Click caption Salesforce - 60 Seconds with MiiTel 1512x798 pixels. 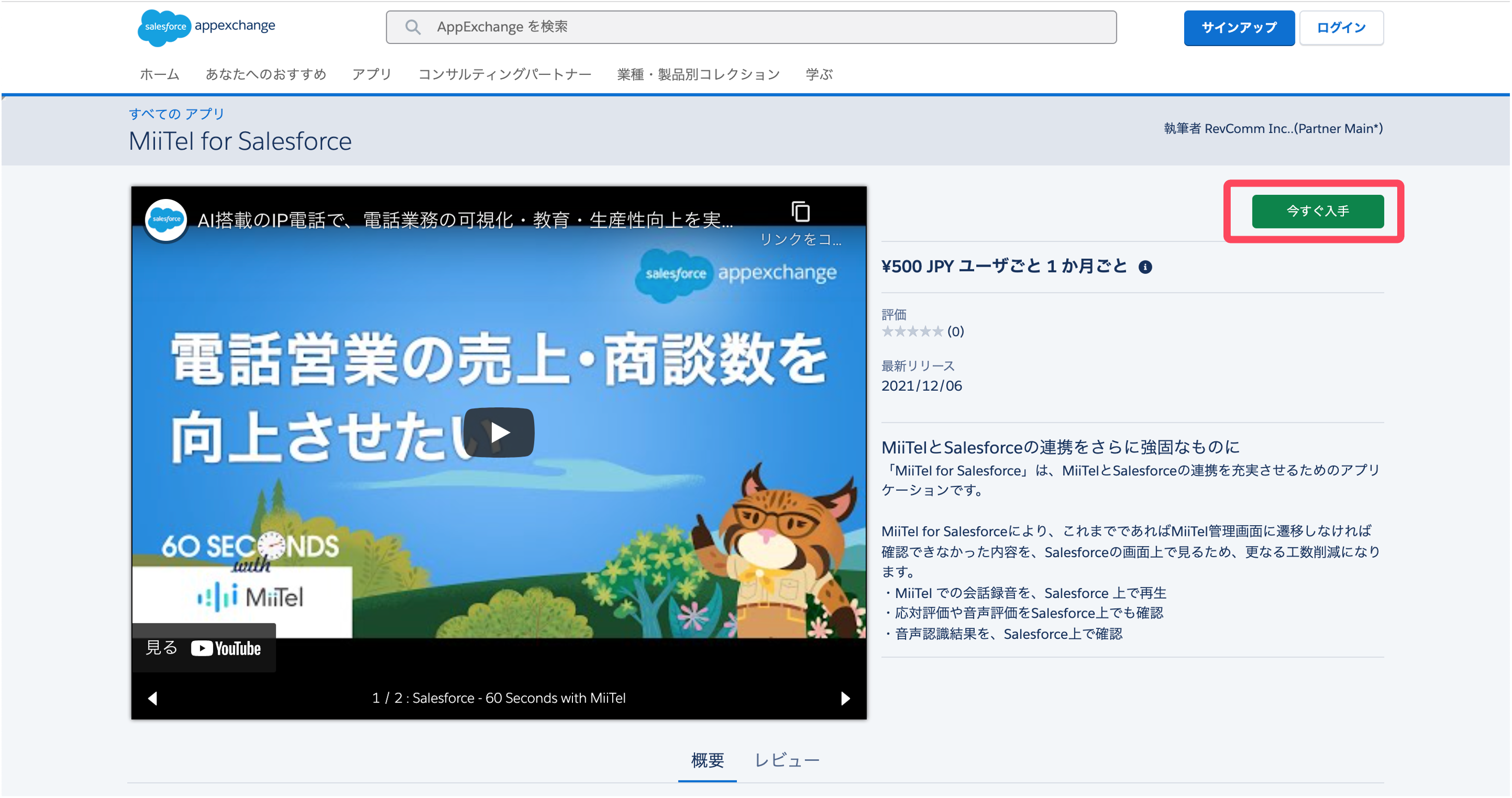tap(519, 698)
